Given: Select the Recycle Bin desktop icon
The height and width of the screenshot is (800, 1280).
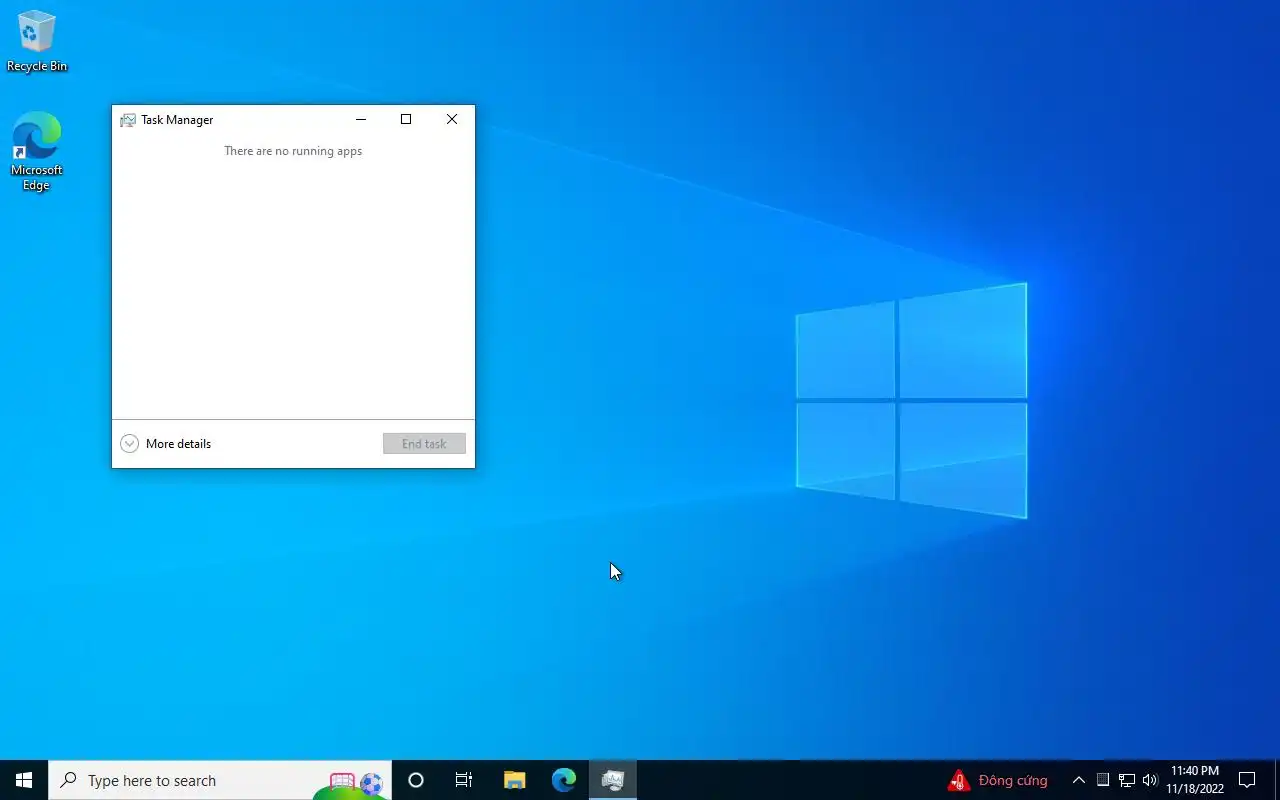Looking at the screenshot, I should 37,41.
